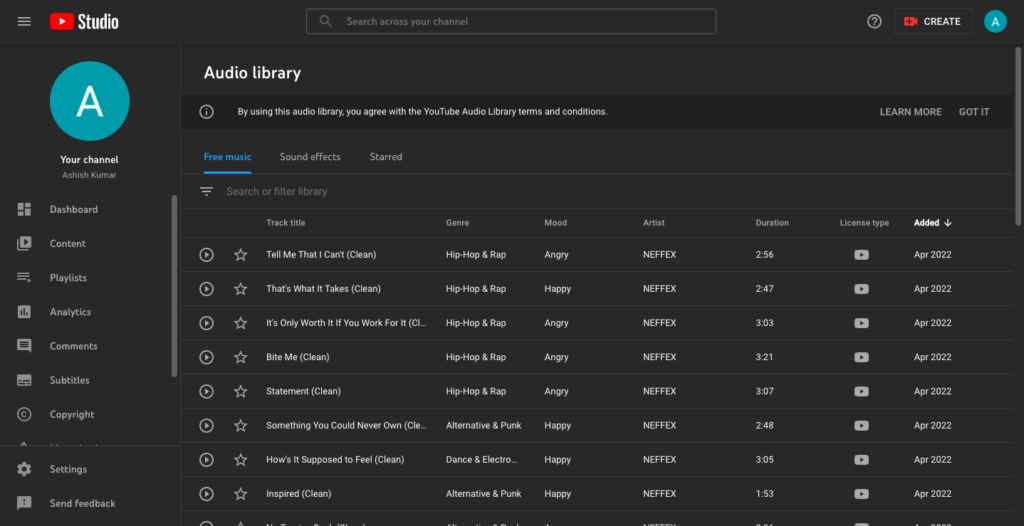Viewport: 1024px width, 526px height.
Task: Open the filter icon in library search
Action: 207,191
